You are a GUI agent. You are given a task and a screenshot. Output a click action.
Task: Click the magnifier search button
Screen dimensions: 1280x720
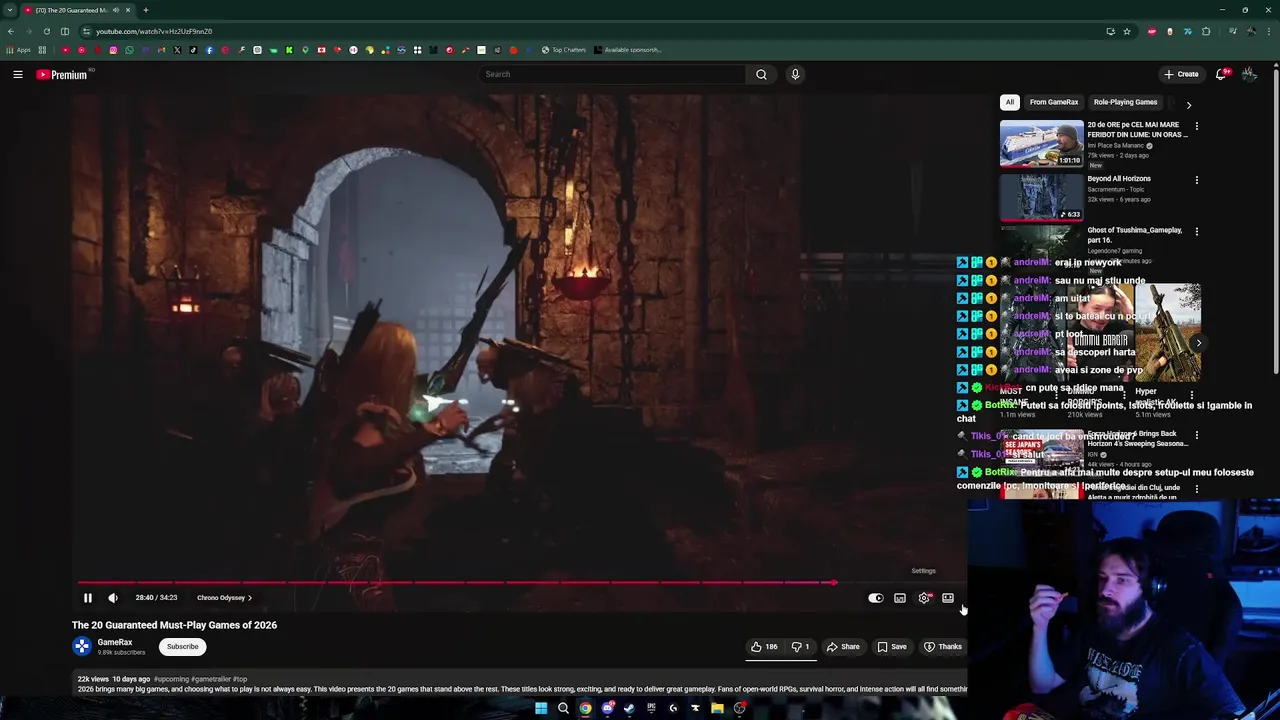[761, 74]
